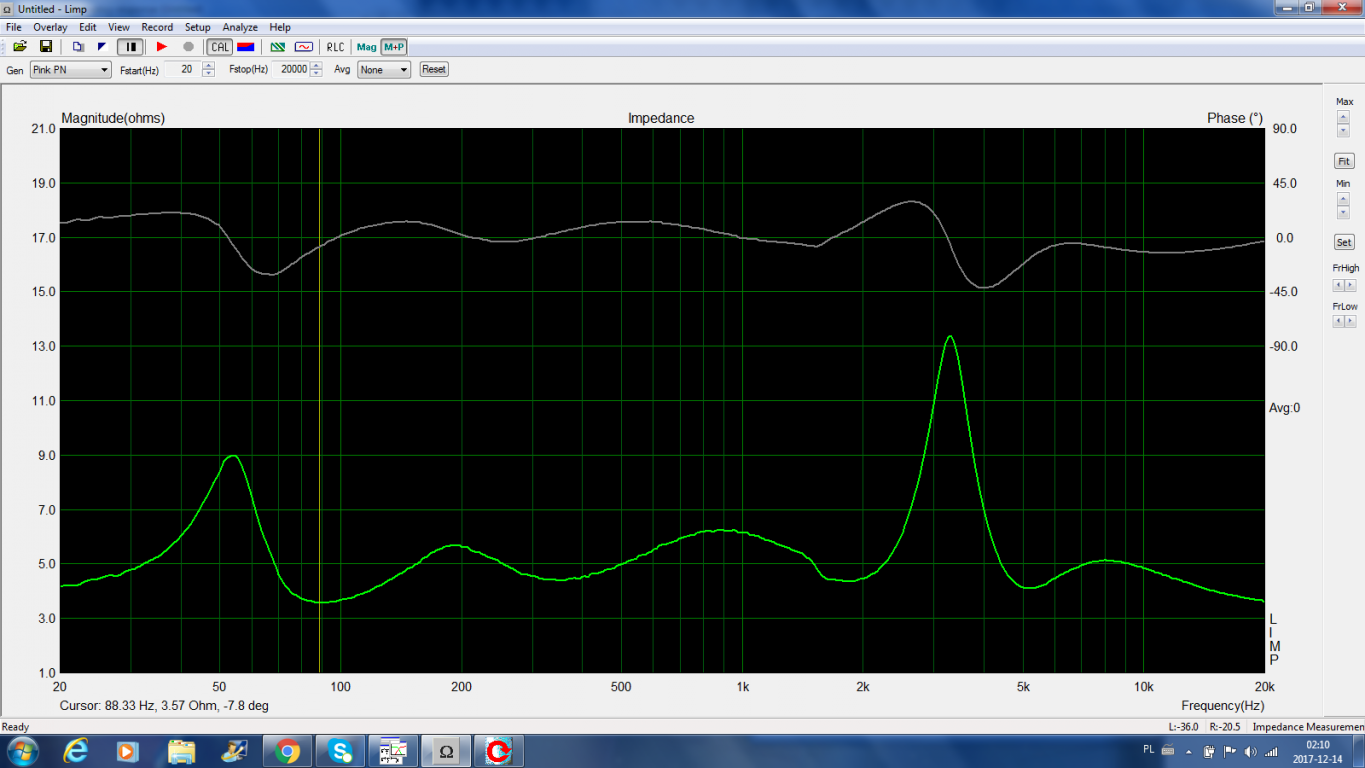Viewport: 1365px width, 768px height.
Task: Click the copy icon in the toolbar
Action: [78, 47]
